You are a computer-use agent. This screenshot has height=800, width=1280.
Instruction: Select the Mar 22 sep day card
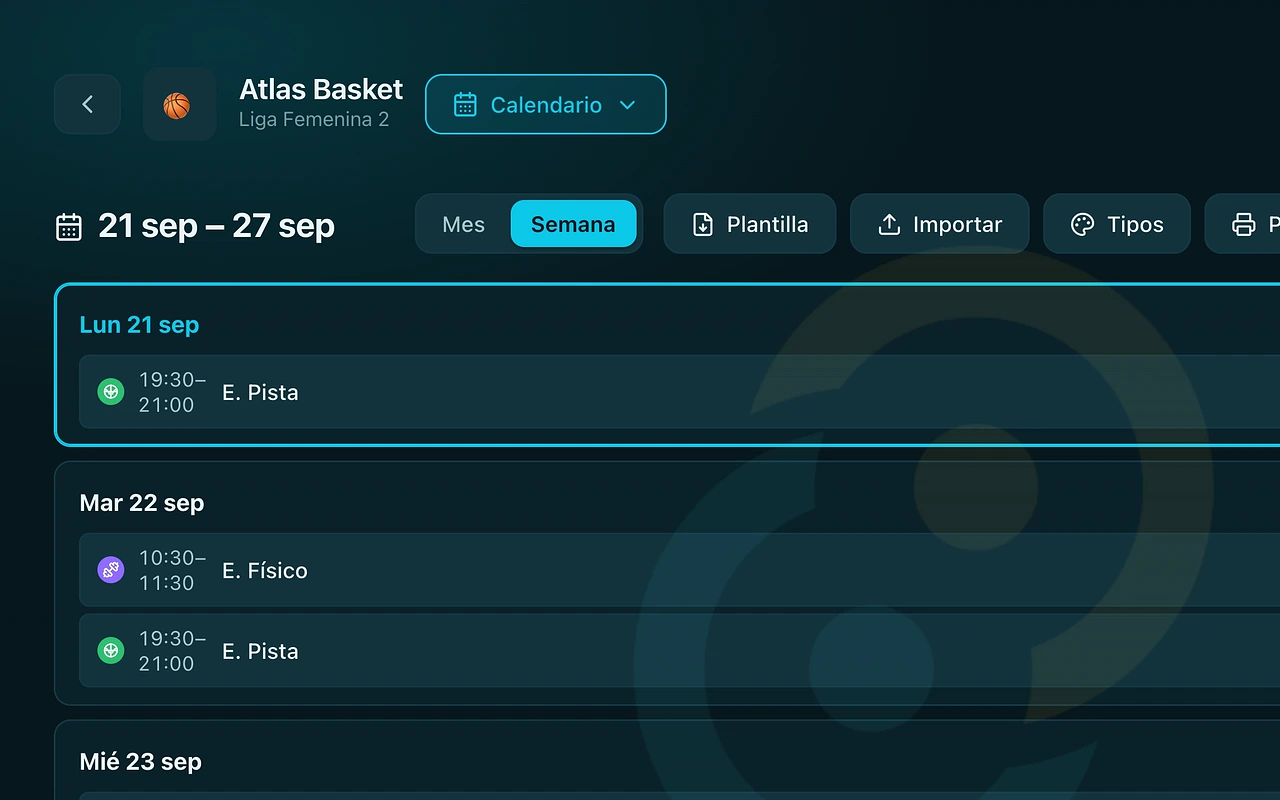pos(667,583)
